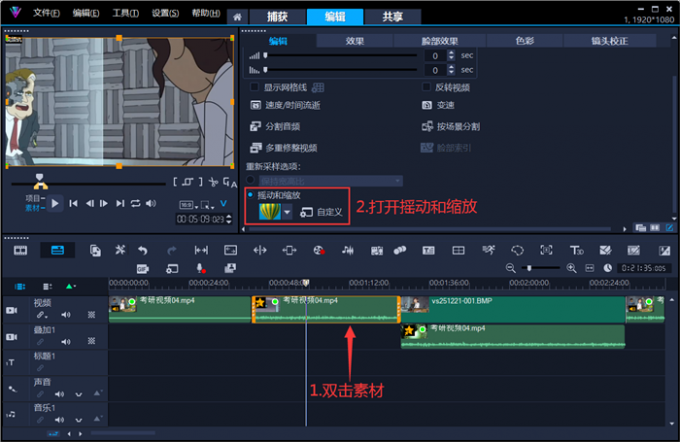680x442 pixels.
Task: Open the 编辑(E) menu
Action: tap(86, 13)
